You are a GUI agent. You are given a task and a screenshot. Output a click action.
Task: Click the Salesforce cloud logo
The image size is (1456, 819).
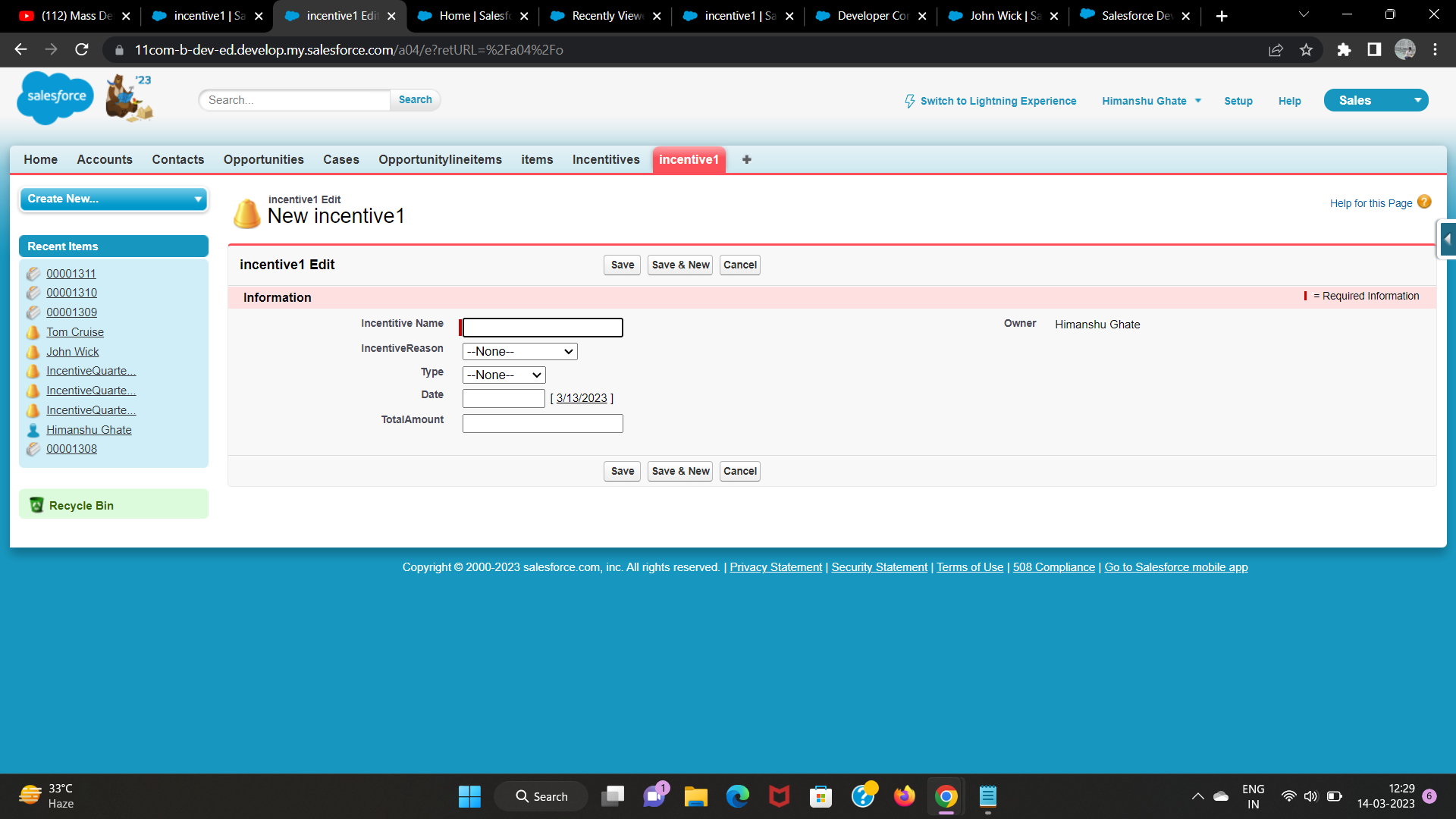[55, 97]
